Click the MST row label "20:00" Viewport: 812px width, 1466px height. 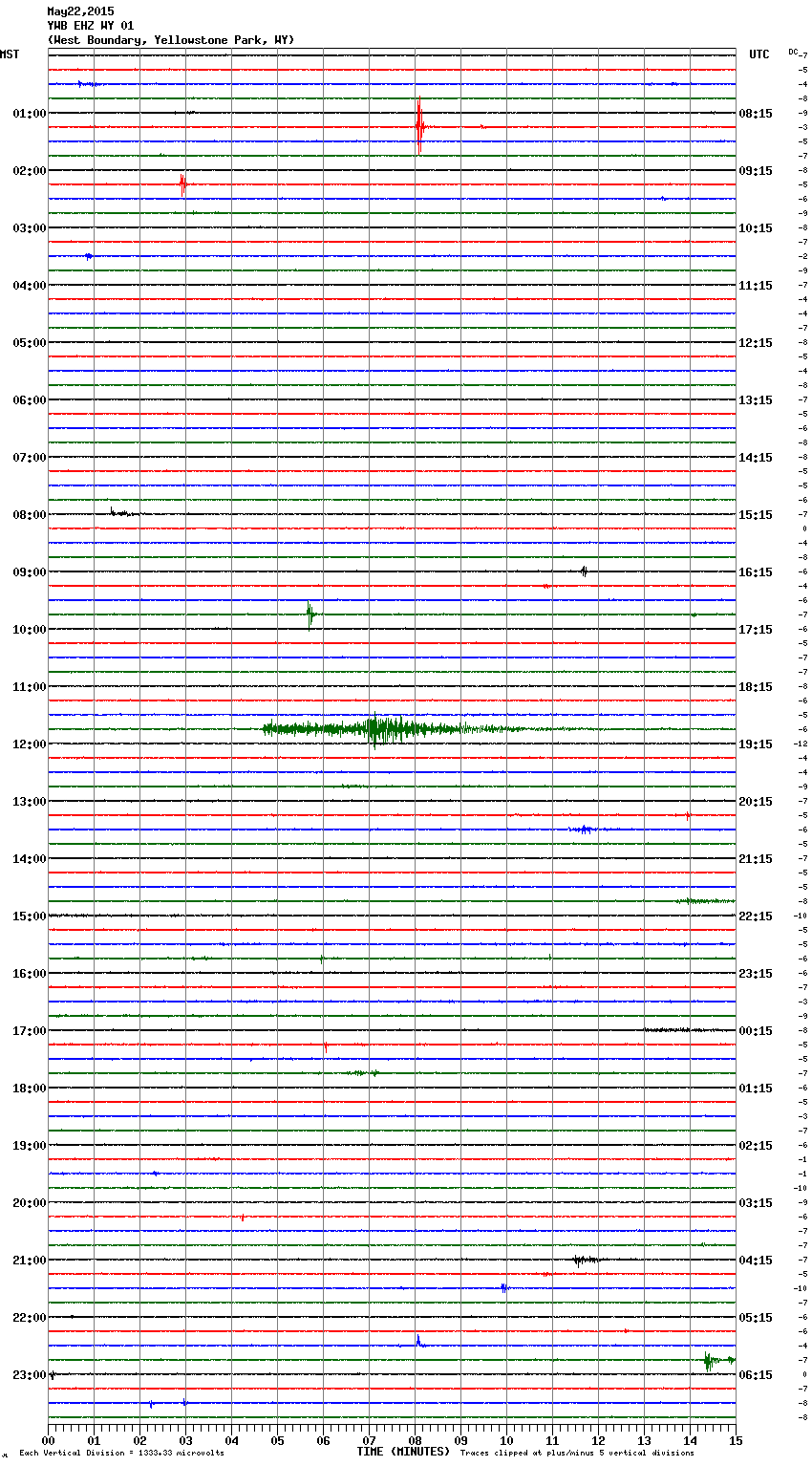[x=30, y=1203]
